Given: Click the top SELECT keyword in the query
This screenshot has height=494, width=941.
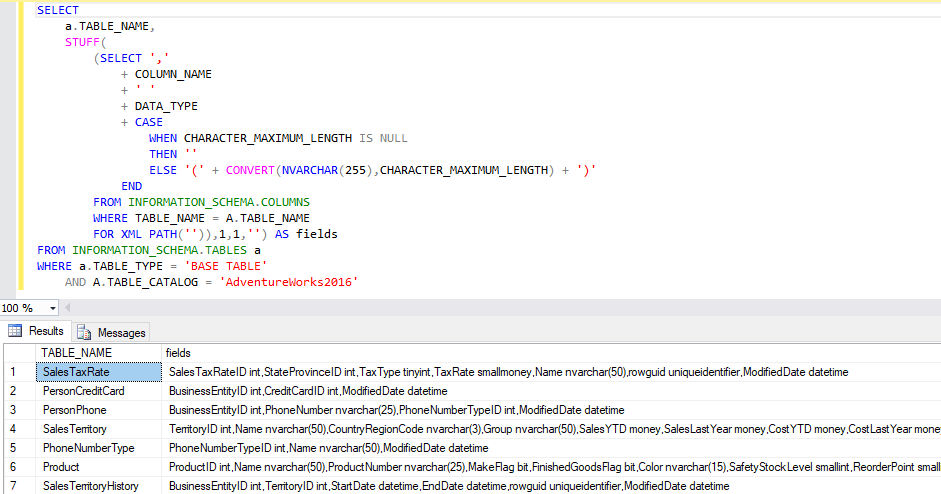Looking at the screenshot, I should tap(58, 10).
